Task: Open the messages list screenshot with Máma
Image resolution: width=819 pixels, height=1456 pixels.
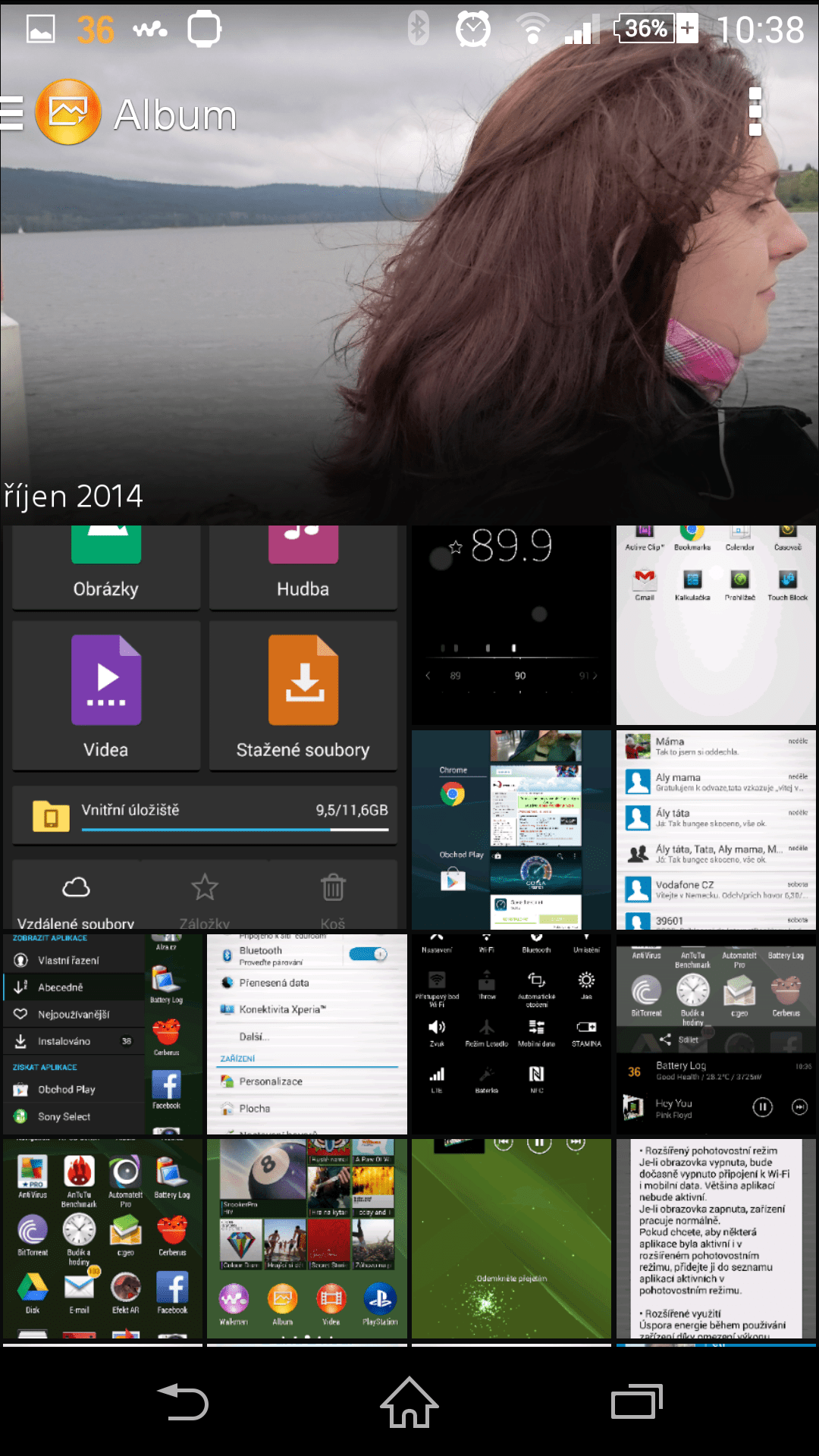Action: coord(716,830)
